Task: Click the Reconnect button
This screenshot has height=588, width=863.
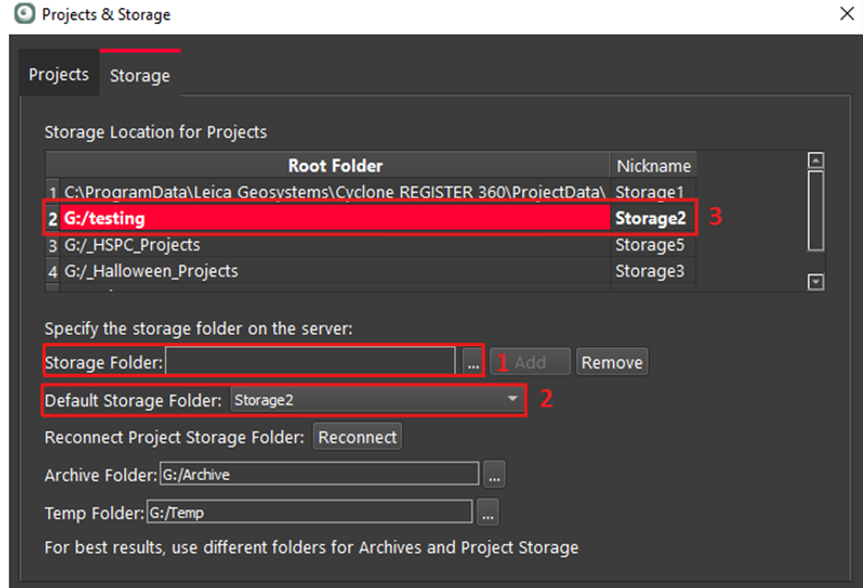Action: 358,437
